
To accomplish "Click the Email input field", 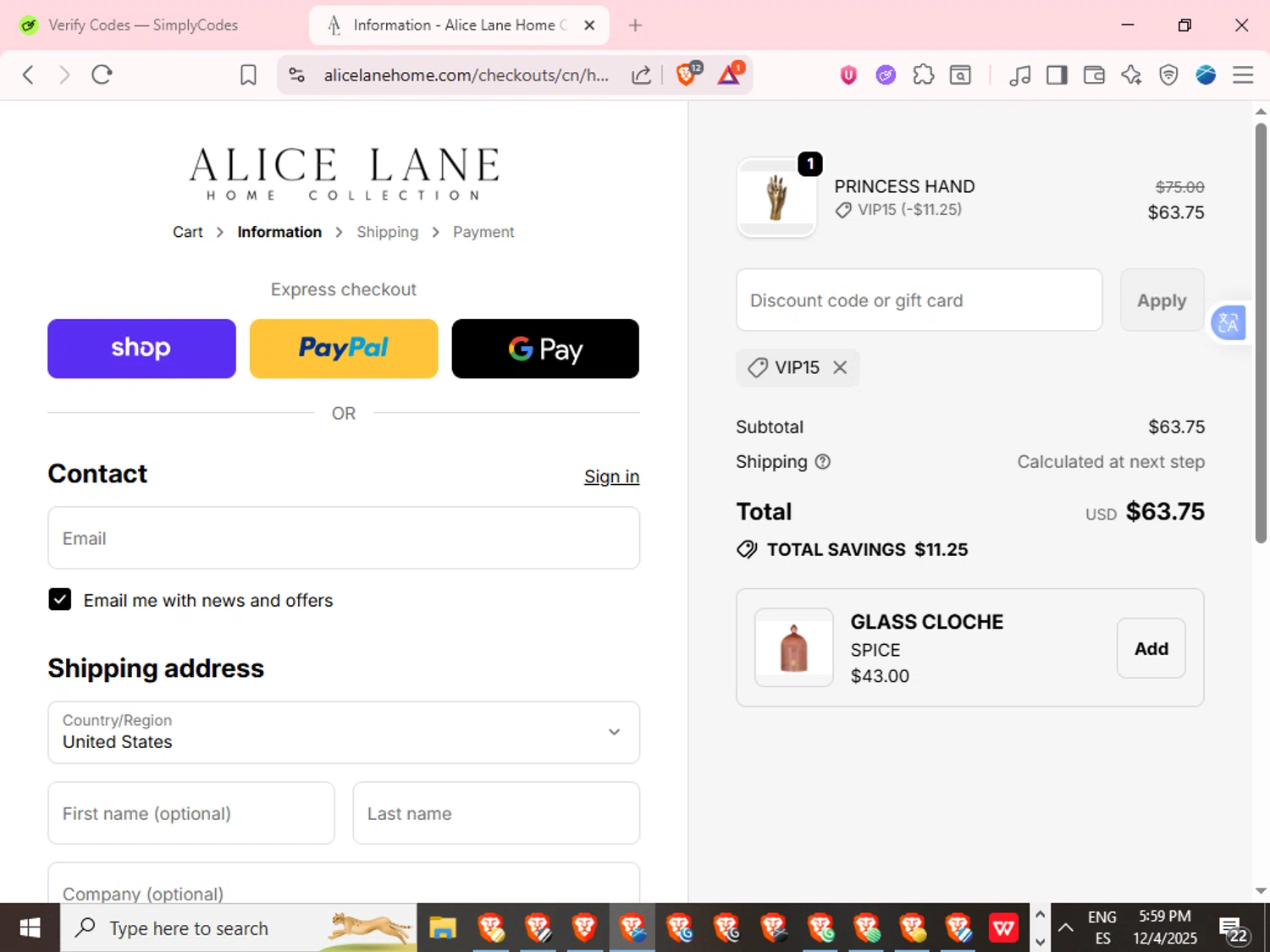I will 344,538.
